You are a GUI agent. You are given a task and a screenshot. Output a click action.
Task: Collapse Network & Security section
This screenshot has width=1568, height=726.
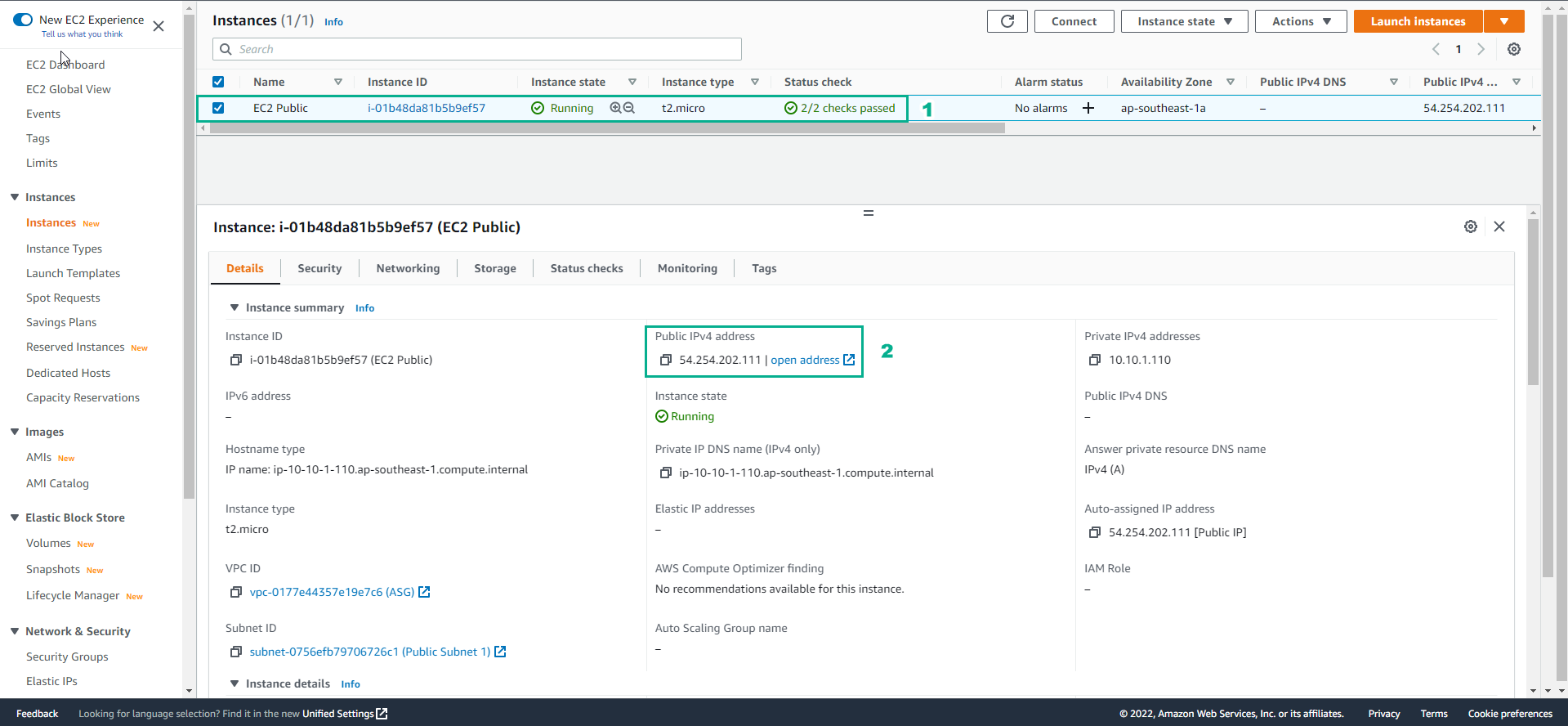[x=15, y=631]
